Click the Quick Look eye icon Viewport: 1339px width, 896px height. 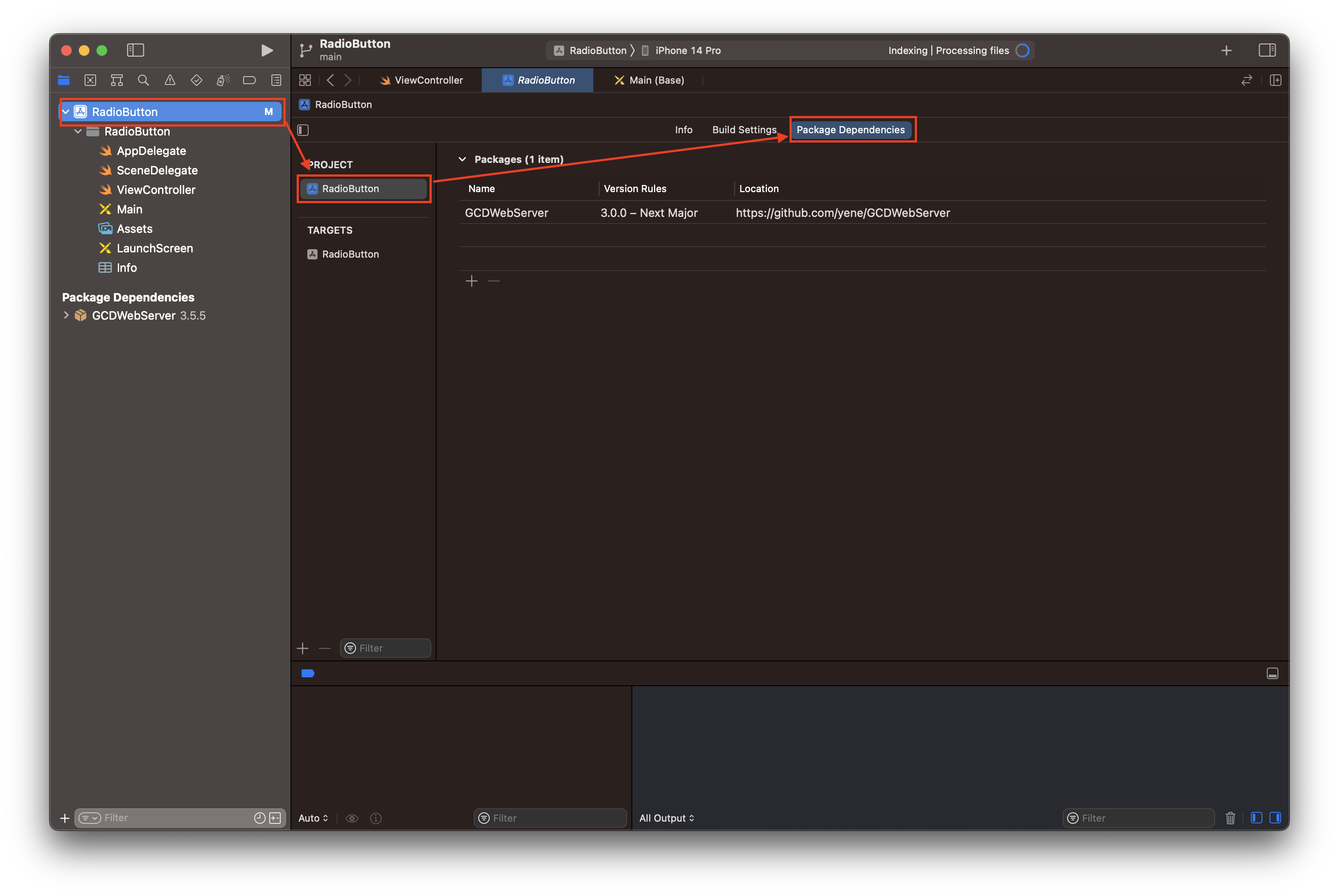click(352, 818)
